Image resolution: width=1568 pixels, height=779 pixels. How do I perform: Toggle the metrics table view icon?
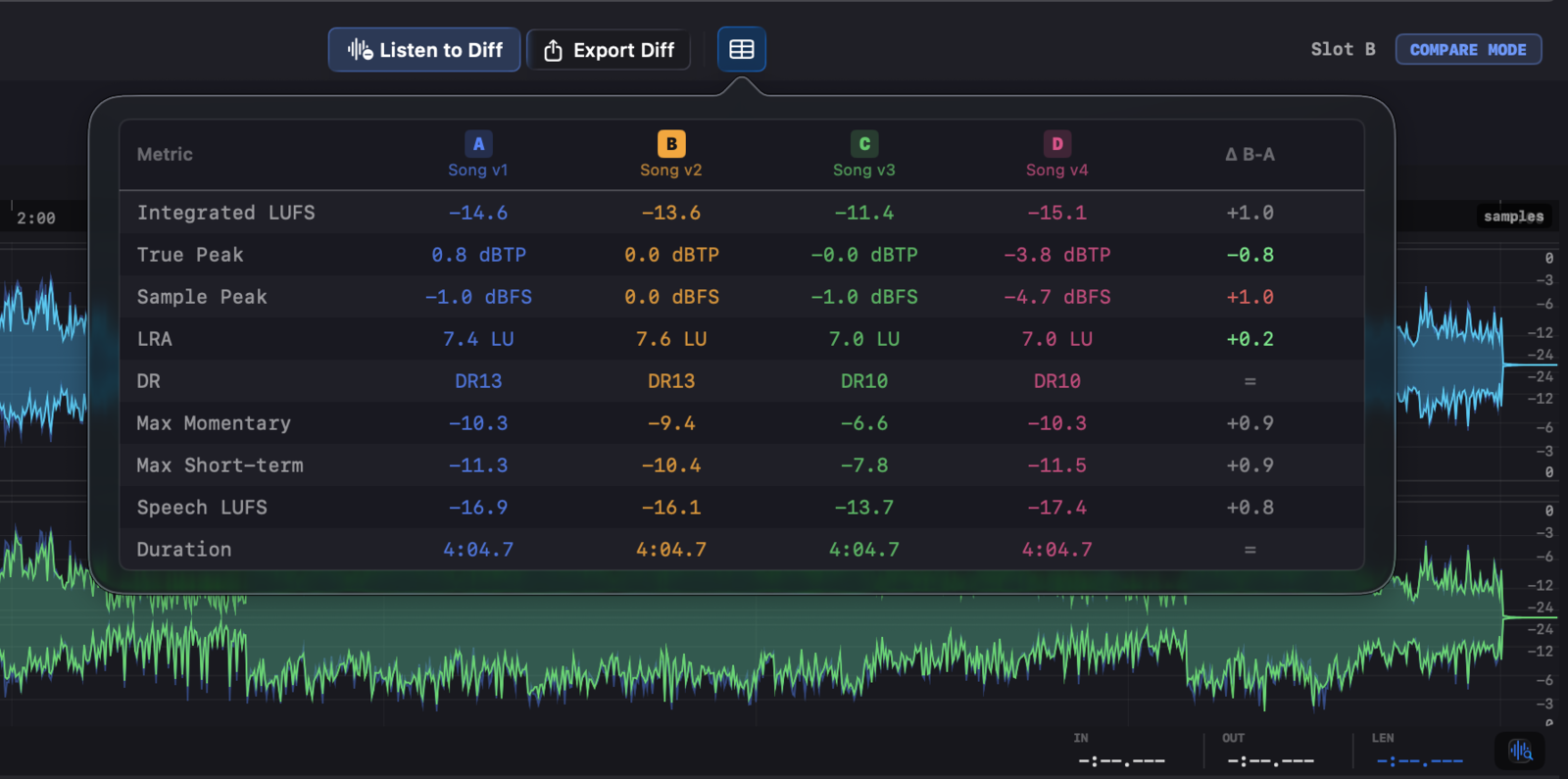tap(742, 50)
